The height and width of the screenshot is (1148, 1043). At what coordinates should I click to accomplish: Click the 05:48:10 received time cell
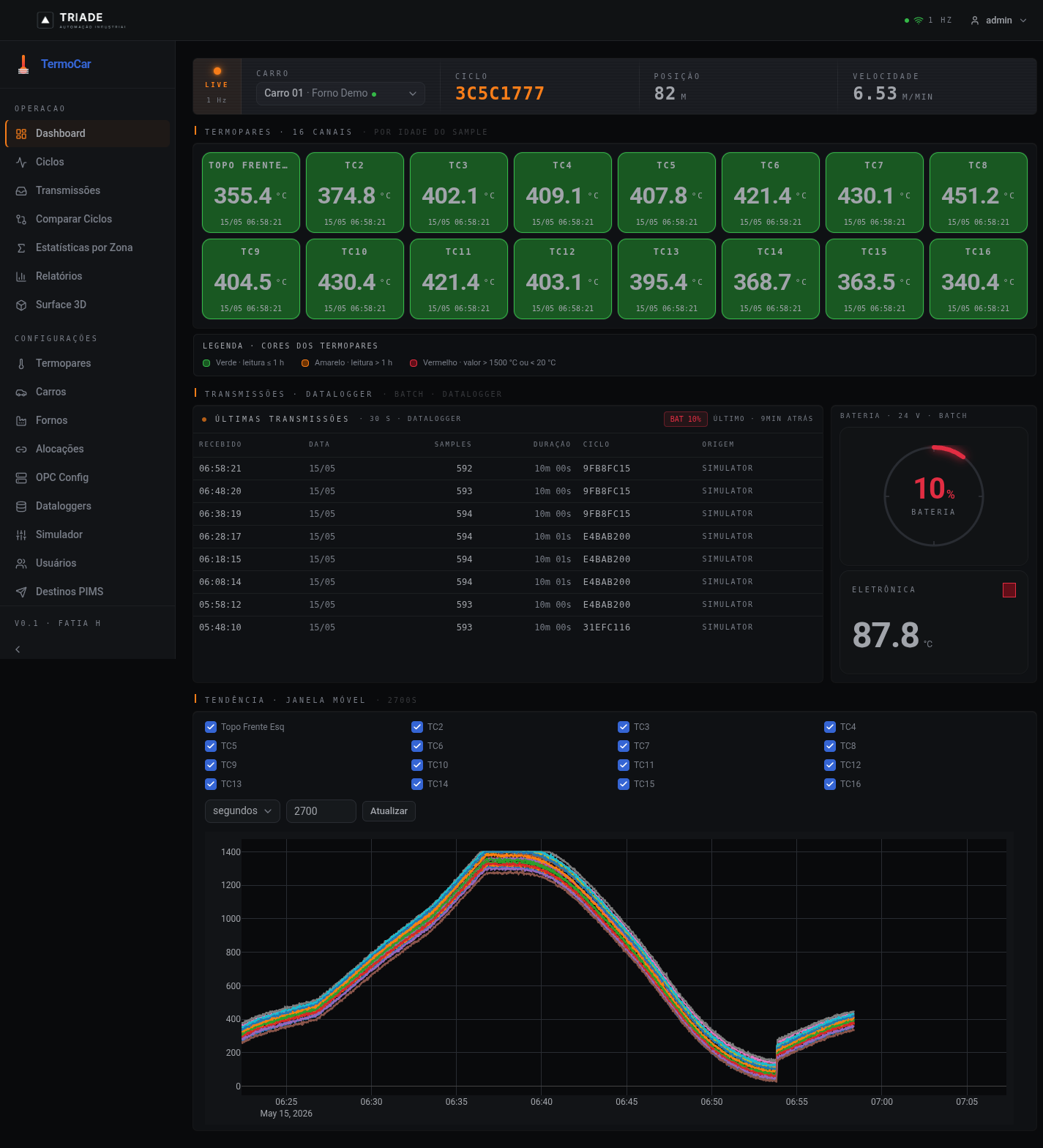220,627
